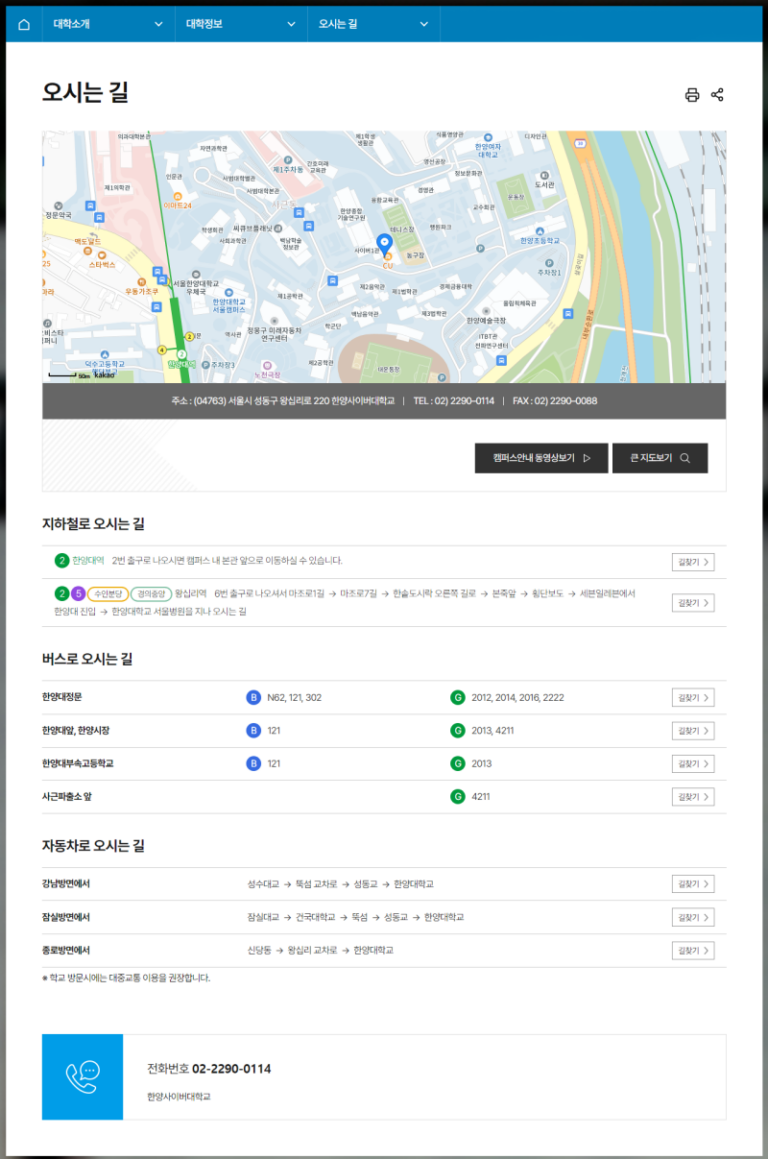Click the blue location pin on map
Image resolution: width=768 pixels, height=1159 pixels.
pos(383,244)
